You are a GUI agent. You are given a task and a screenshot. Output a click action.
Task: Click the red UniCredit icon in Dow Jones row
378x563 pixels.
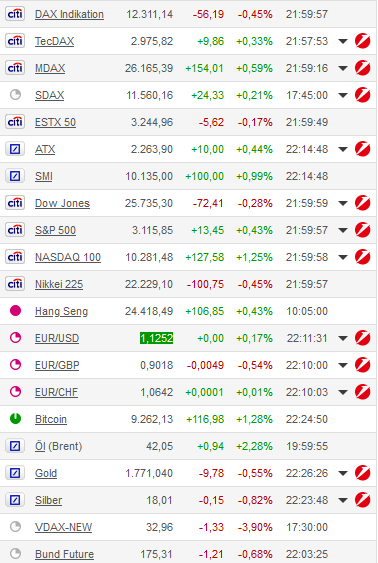click(x=363, y=203)
